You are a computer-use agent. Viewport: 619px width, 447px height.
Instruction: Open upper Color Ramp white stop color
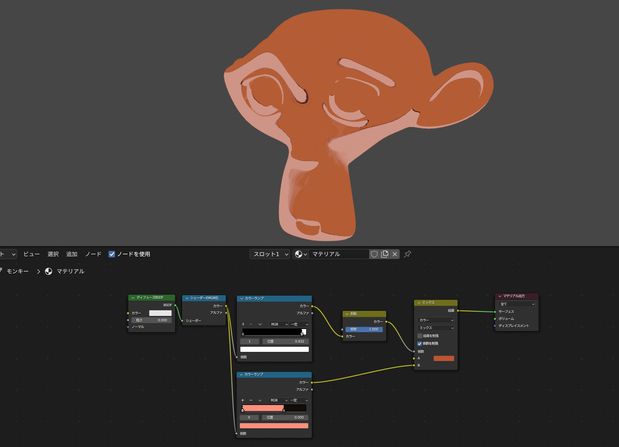(274, 349)
